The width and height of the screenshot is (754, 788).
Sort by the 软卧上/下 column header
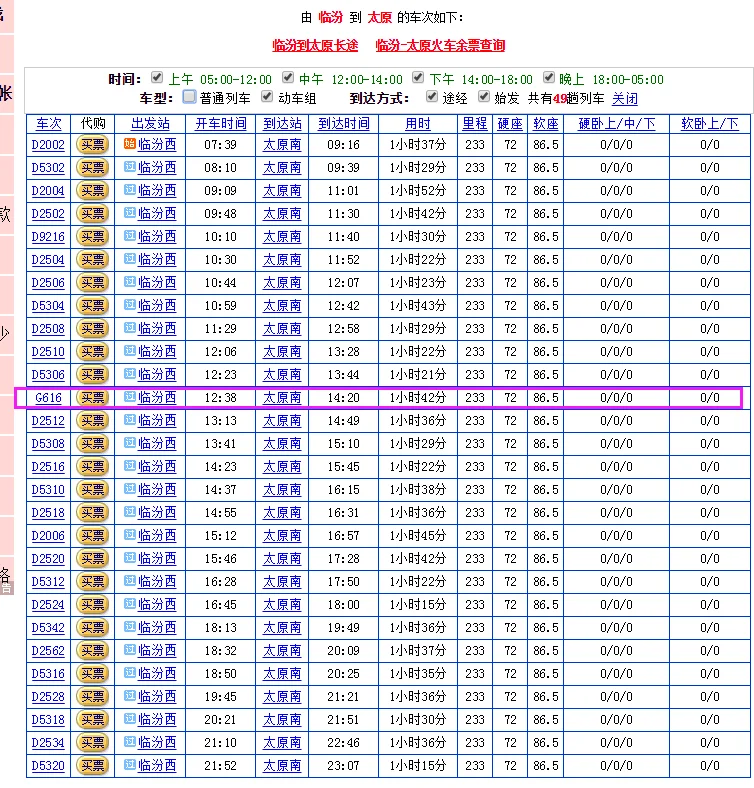pyautogui.click(x=710, y=124)
